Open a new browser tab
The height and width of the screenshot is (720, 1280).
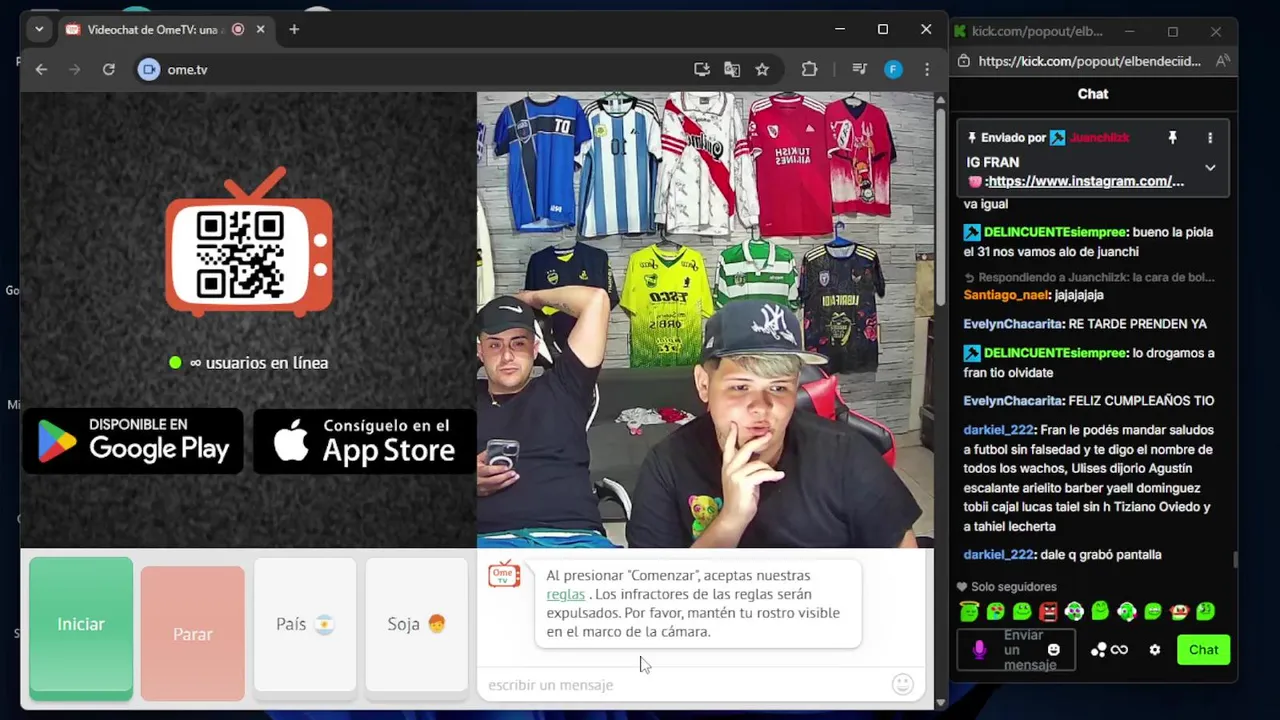[294, 30]
